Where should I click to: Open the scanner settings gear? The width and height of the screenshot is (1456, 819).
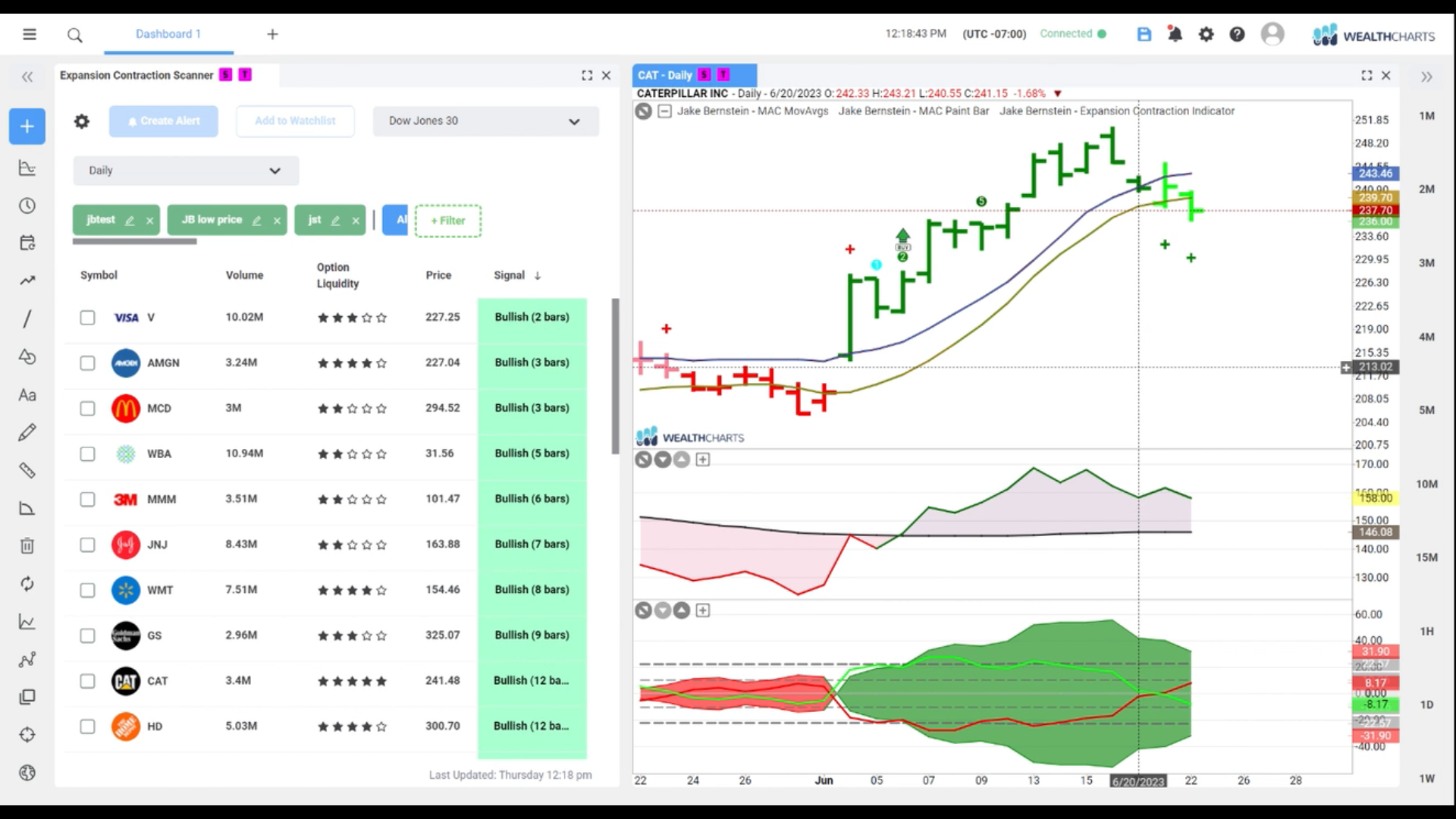pos(82,121)
